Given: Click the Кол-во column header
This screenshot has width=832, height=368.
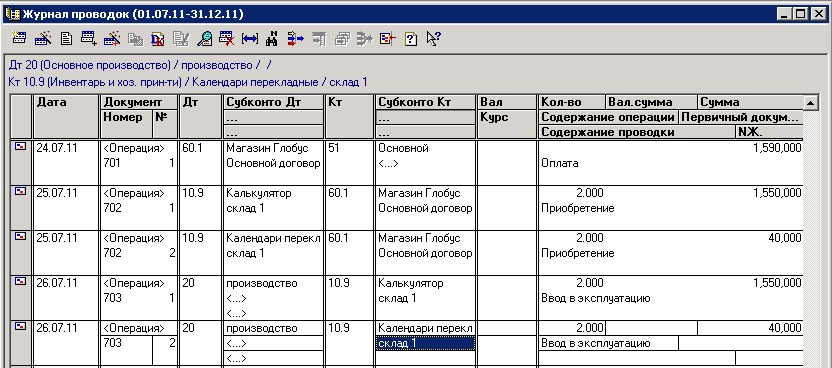Looking at the screenshot, I should point(572,102).
